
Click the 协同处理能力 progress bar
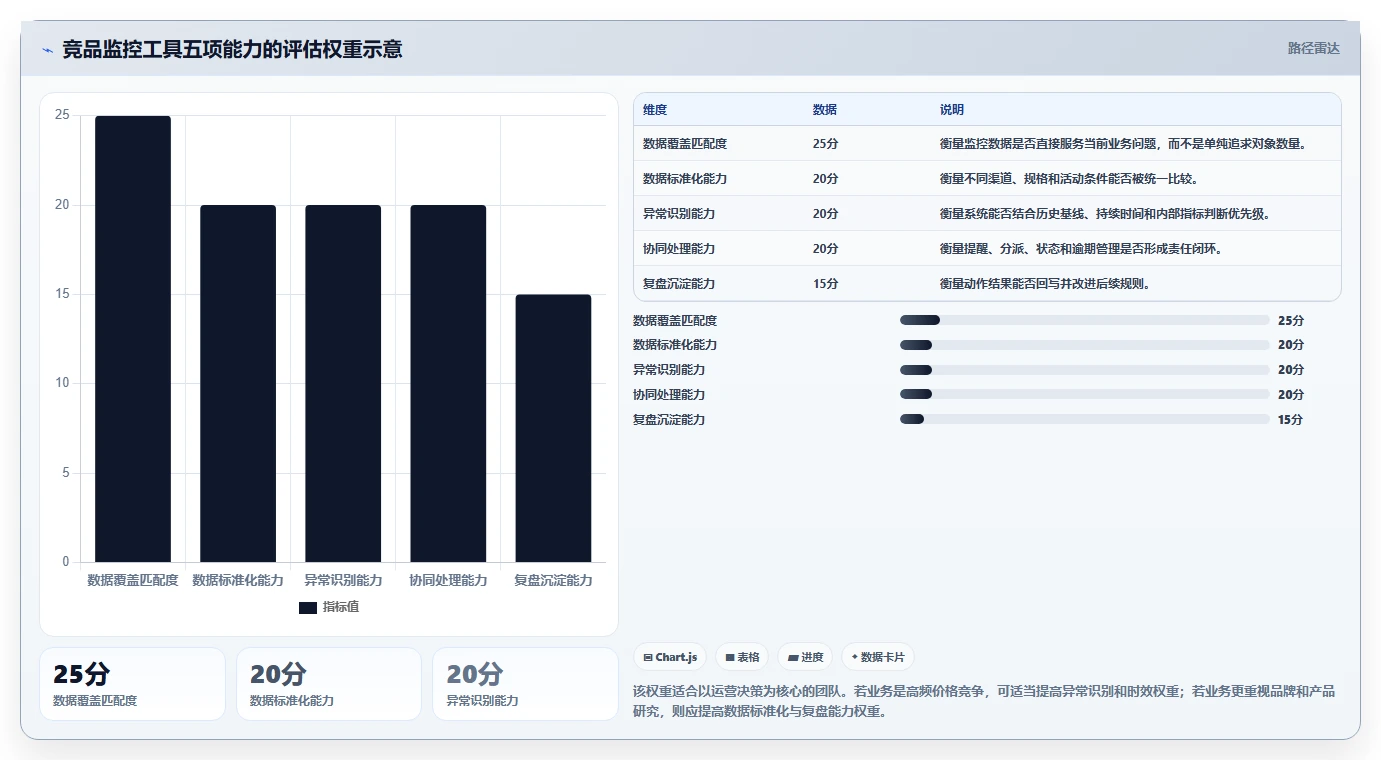(1084, 395)
